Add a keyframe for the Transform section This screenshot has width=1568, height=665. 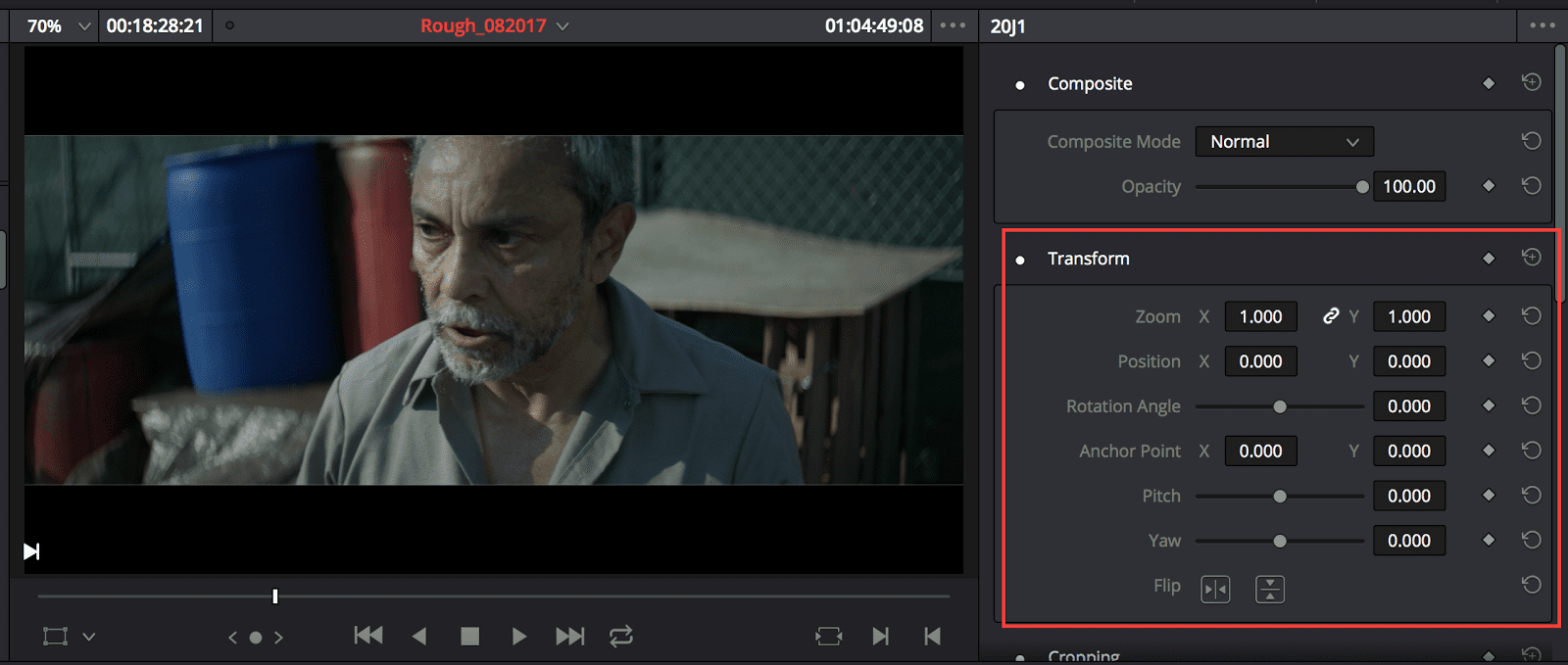[x=1489, y=259]
